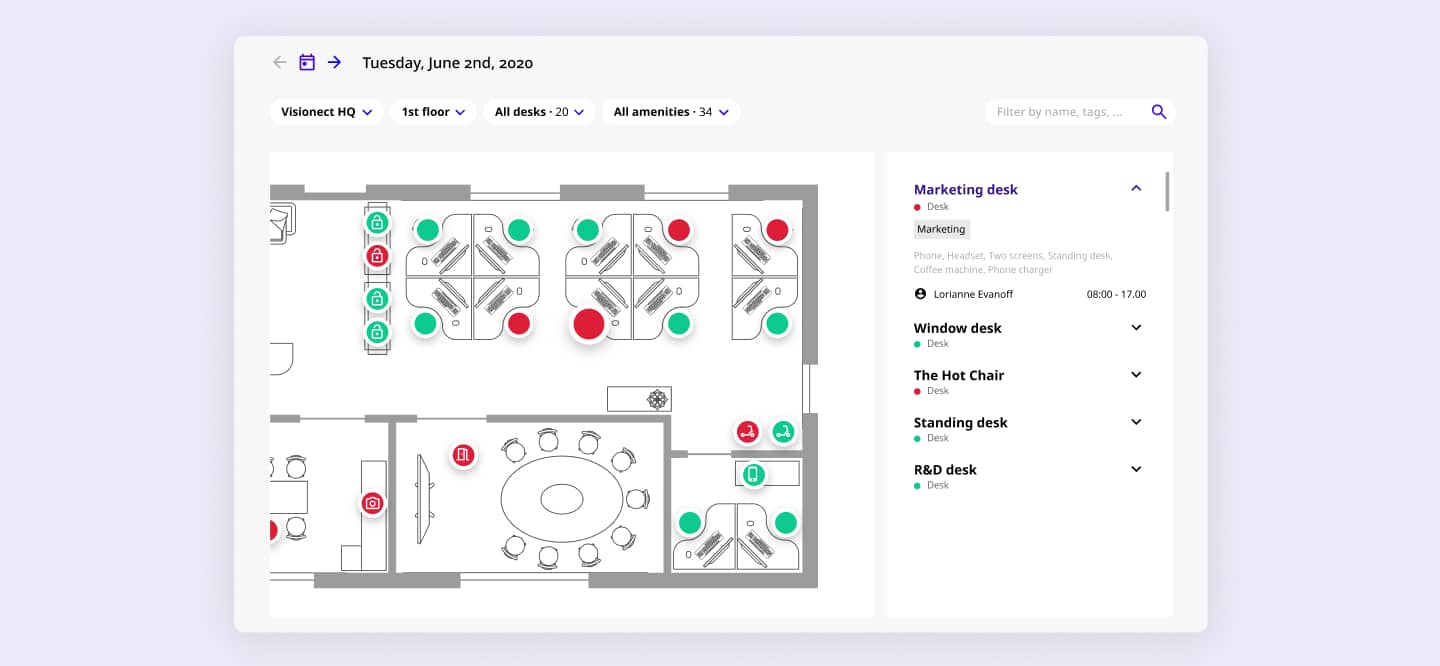The image size is (1440, 666).
Task: Select the green phone booth marker
Action: click(754, 474)
